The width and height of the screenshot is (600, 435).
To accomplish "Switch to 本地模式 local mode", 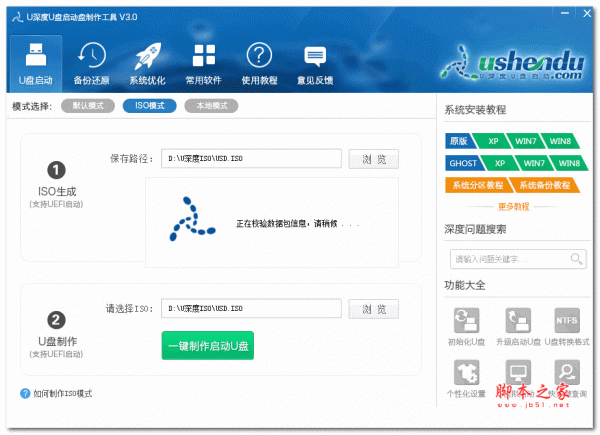I will point(211,106).
